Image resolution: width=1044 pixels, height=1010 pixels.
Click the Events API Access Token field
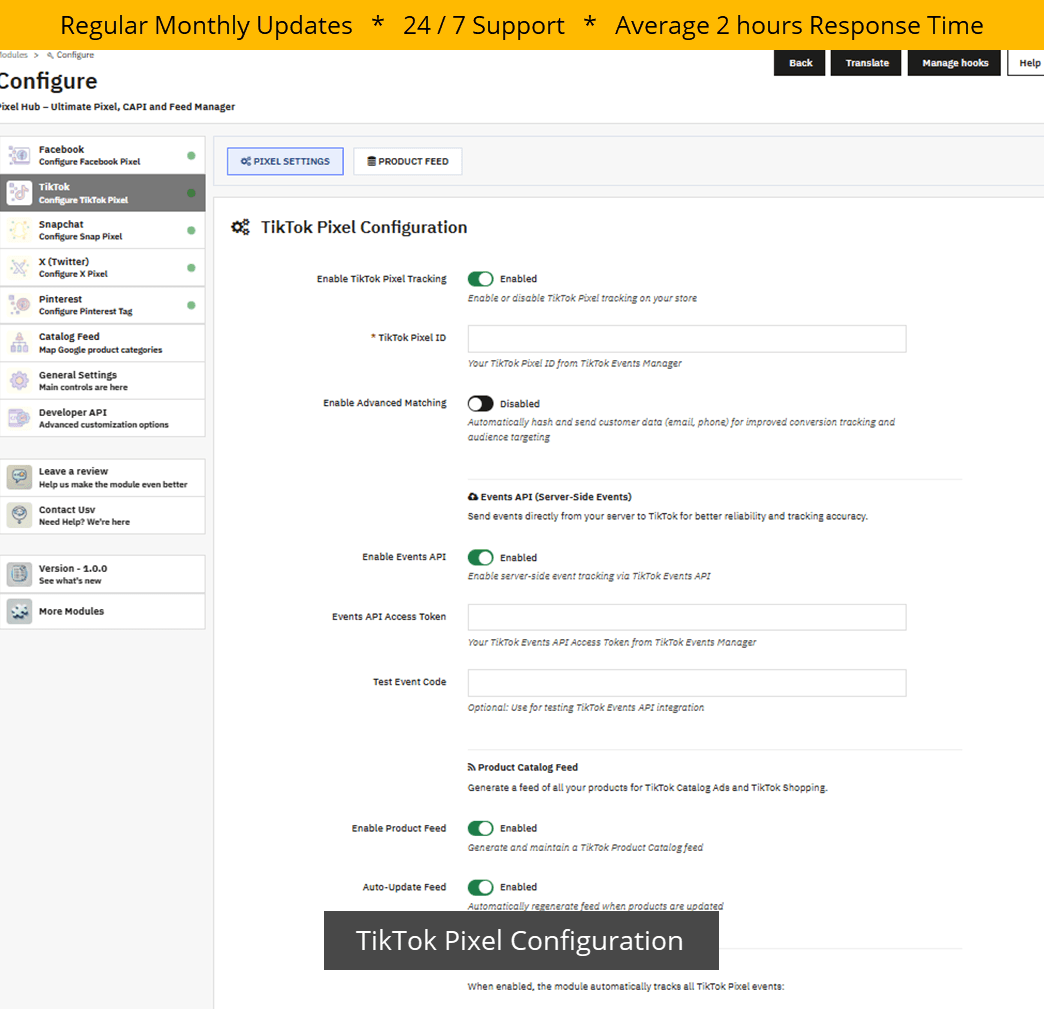pyautogui.click(x=687, y=617)
